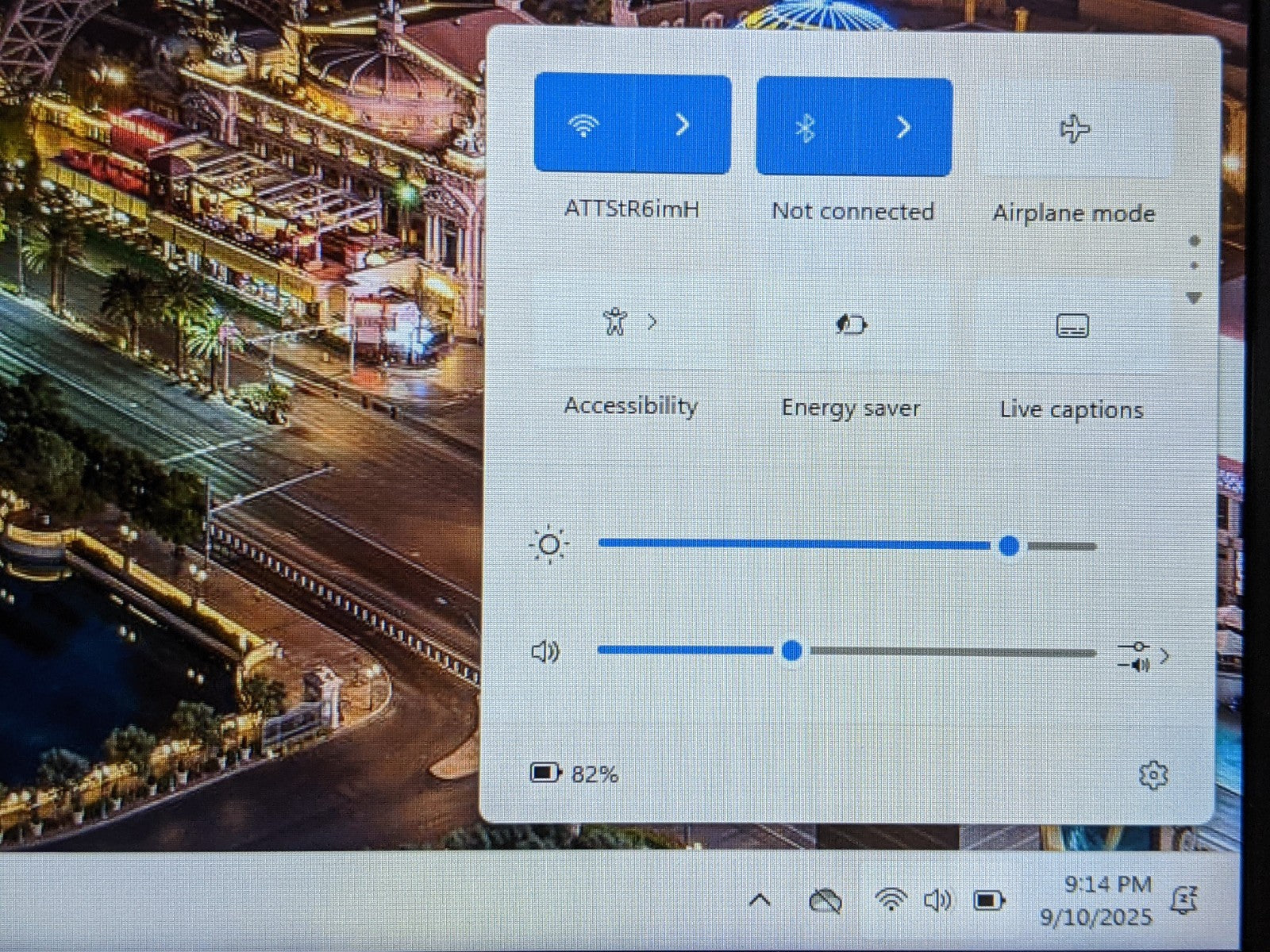Open all settings gear icon
Viewport: 1270px width, 952px height.
[x=1153, y=775]
